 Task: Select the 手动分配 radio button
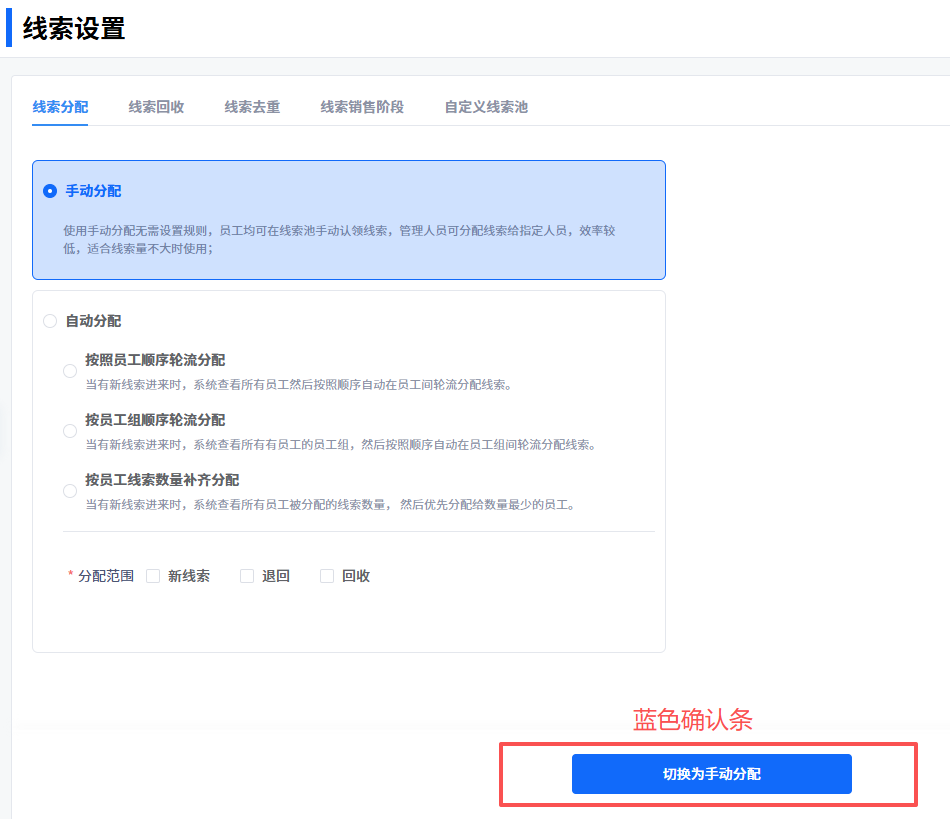50,191
